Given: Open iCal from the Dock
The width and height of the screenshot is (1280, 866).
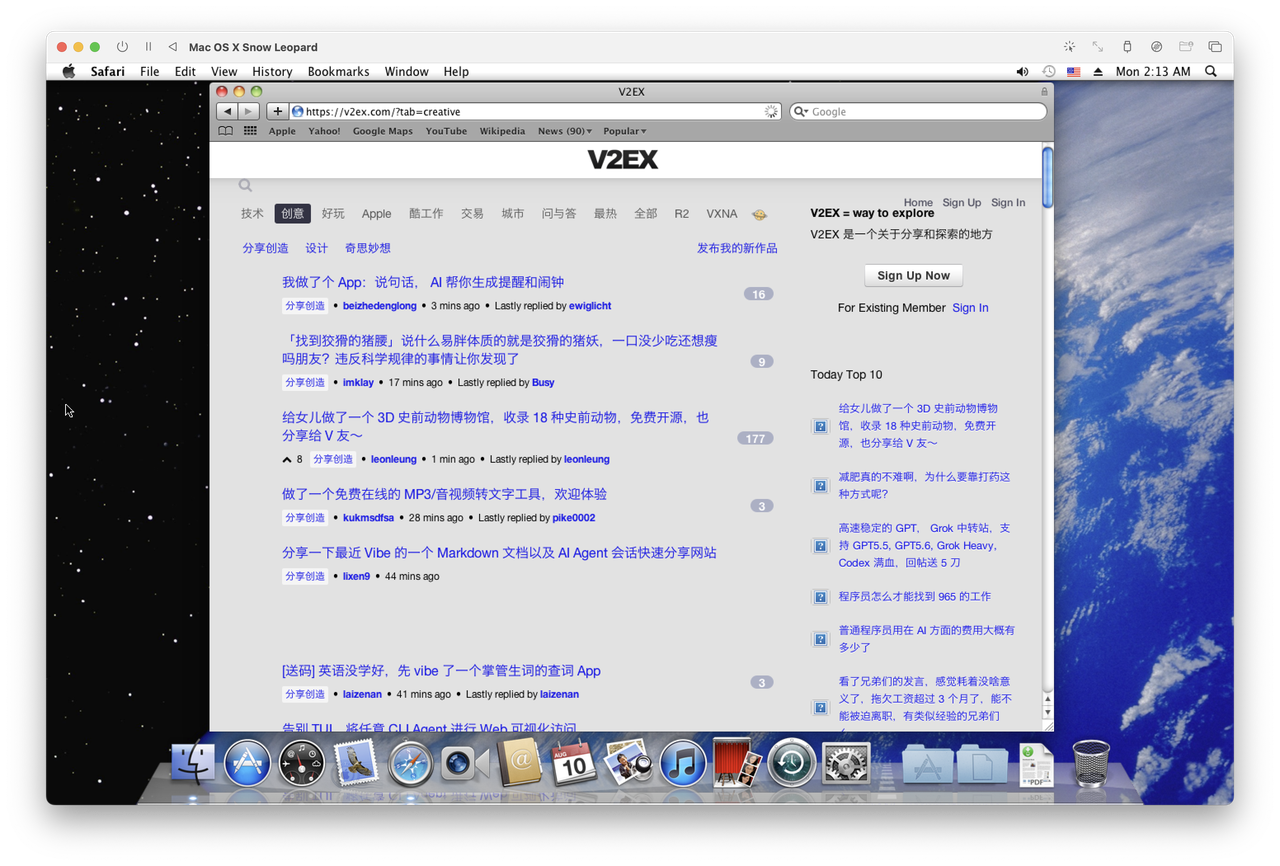Looking at the screenshot, I should (x=573, y=765).
